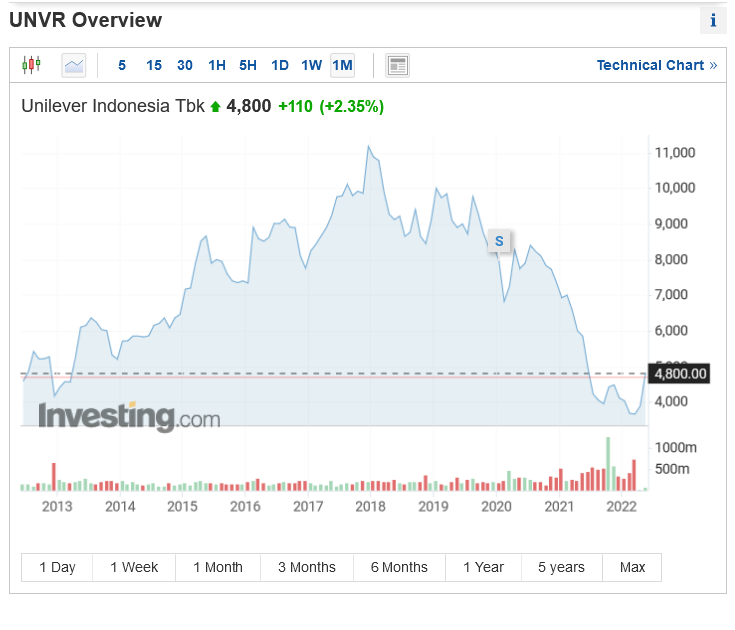Image resolution: width=735 pixels, height=630 pixels.
Task: Click the S split marker on chart
Action: 499,241
